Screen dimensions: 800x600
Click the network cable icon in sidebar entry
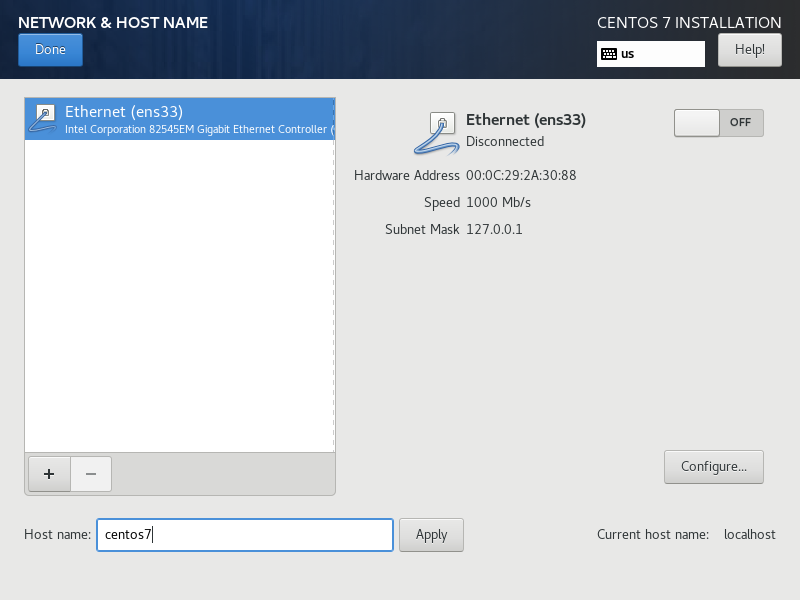pos(42,118)
